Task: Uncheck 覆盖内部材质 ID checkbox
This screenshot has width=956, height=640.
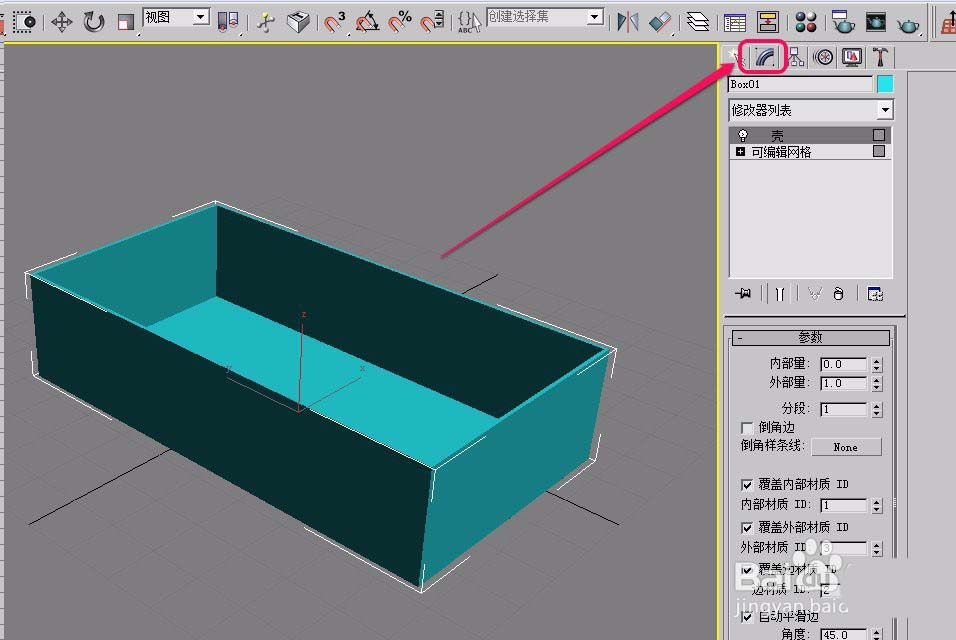Action: click(x=747, y=485)
